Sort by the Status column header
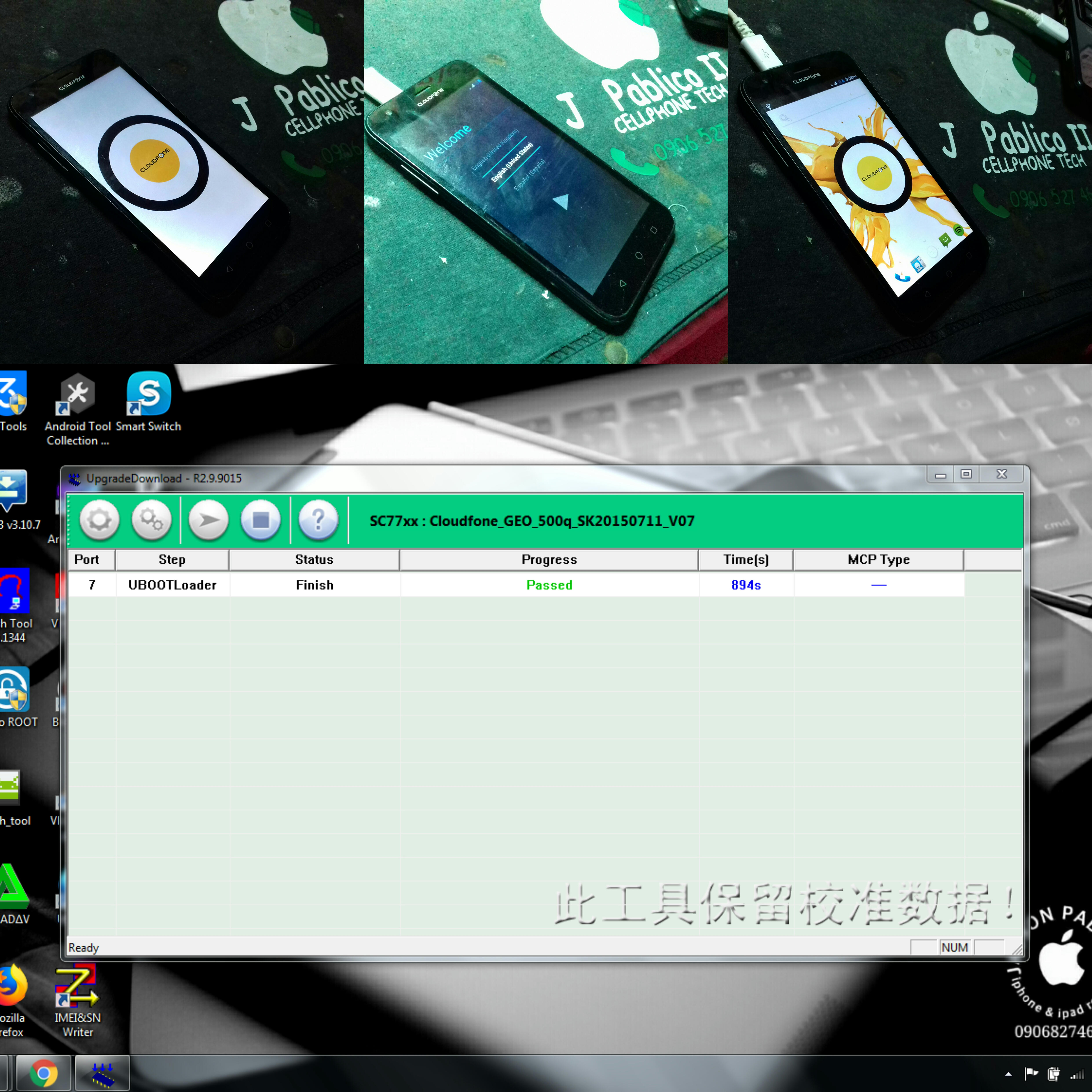Screen dimensions: 1092x1092 [314, 560]
